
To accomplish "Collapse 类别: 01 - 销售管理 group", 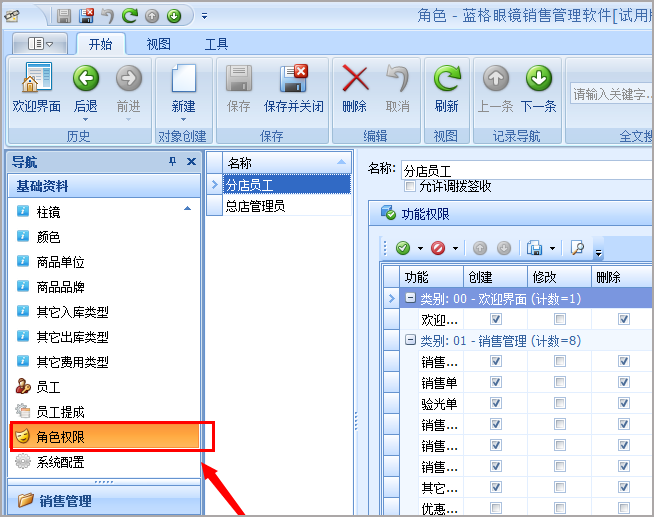I will pyautogui.click(x=410, y=340).
